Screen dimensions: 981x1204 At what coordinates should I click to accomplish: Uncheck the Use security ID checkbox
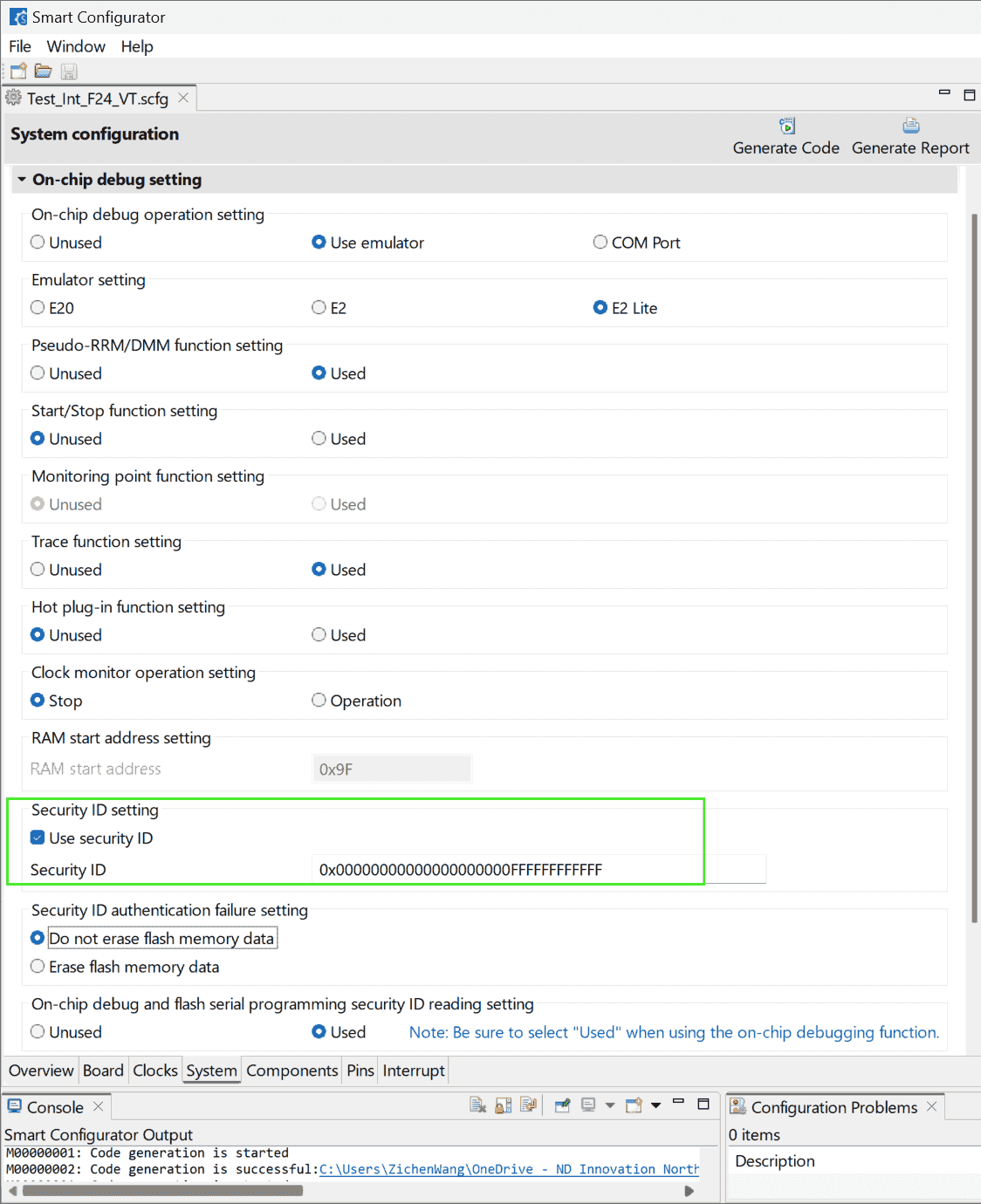[38, 838]
